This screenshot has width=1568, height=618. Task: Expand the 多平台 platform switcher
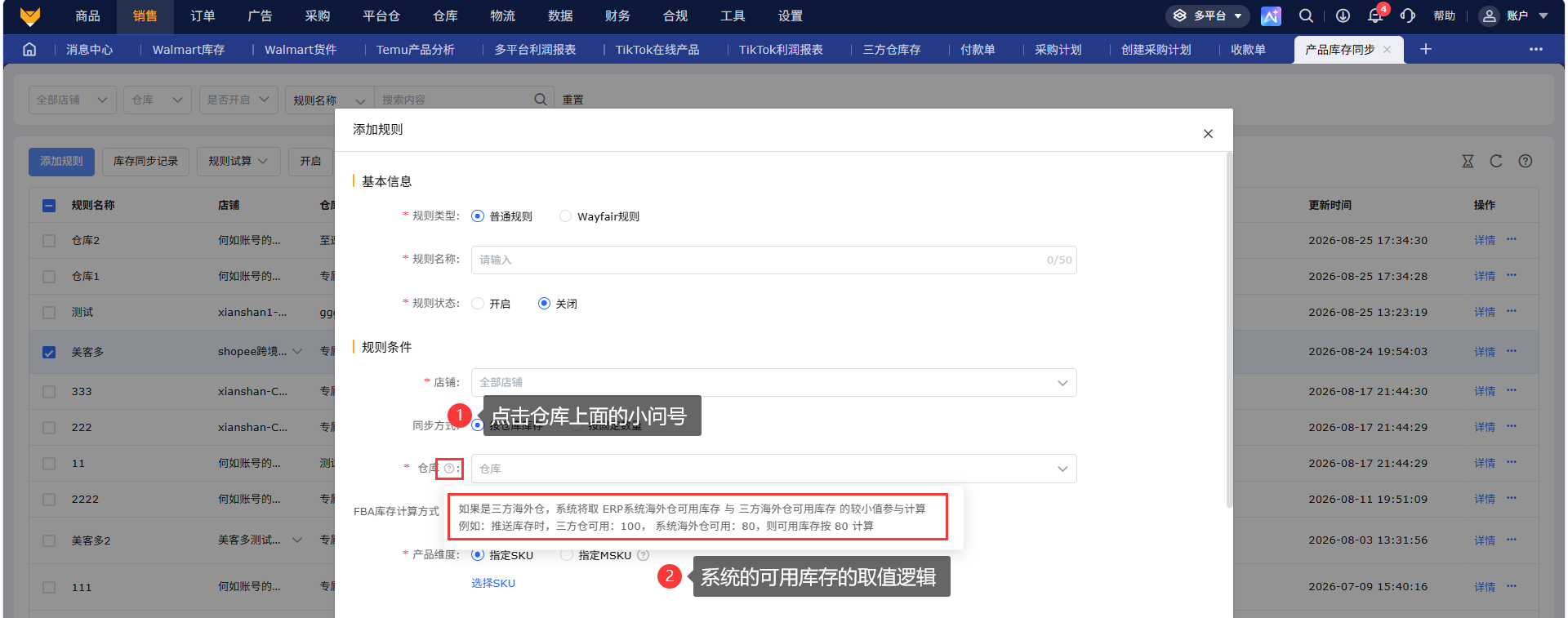1208,16
